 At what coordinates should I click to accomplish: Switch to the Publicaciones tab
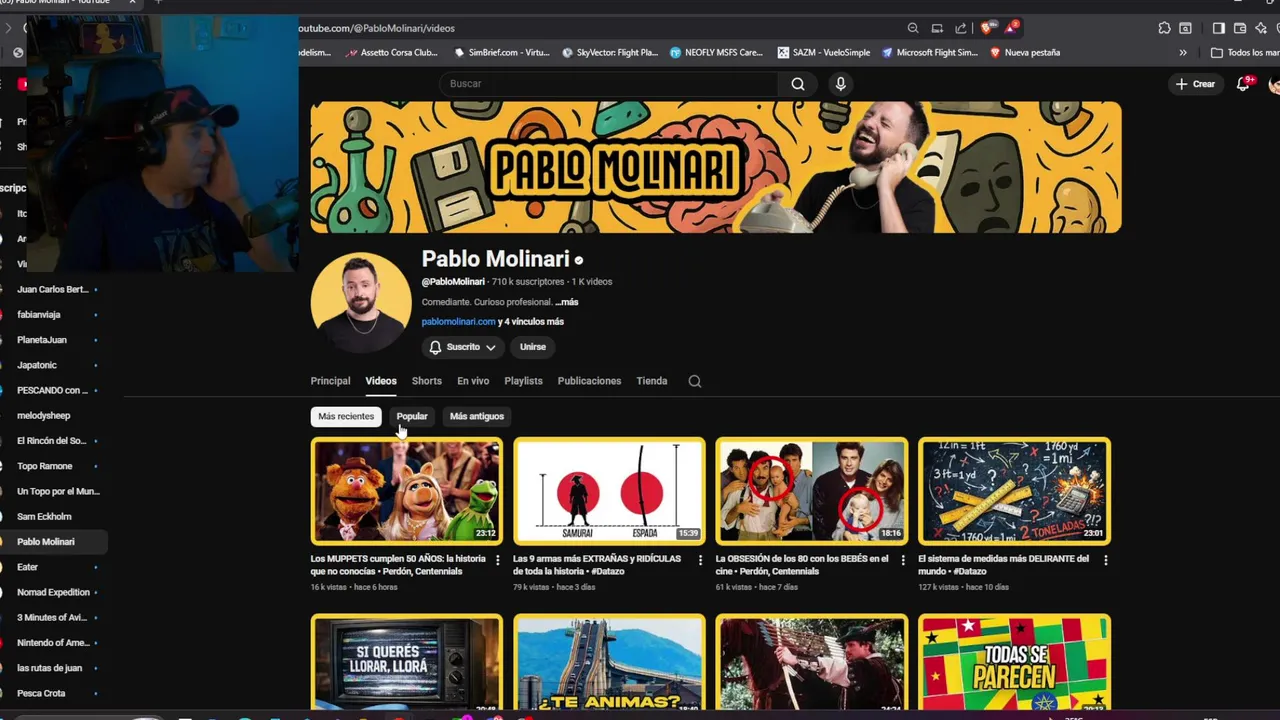point(589,381)
